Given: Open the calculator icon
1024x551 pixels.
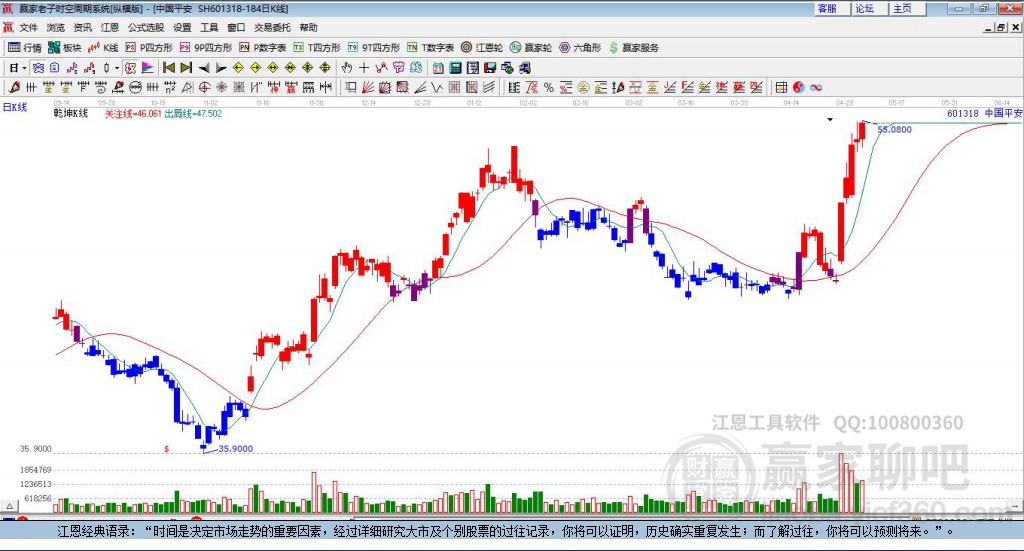Looking at the screenshot, I should tap(455, 68).
